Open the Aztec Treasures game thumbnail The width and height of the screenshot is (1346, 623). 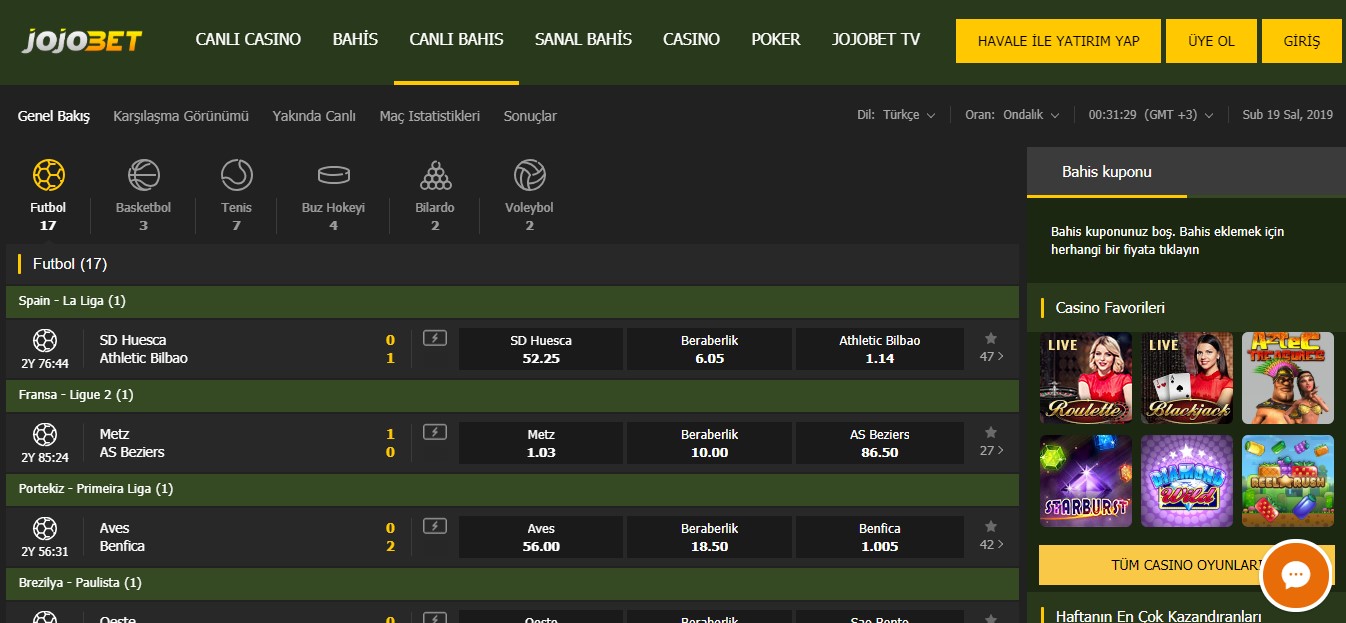pyautogui.click(x=1288, y=378)
